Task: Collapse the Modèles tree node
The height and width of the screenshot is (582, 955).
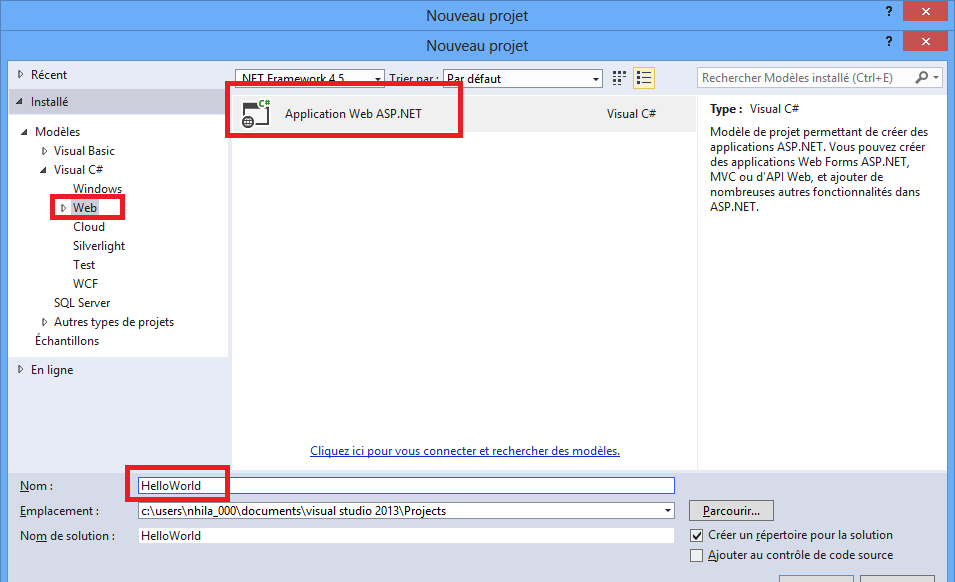Action: 24,131
